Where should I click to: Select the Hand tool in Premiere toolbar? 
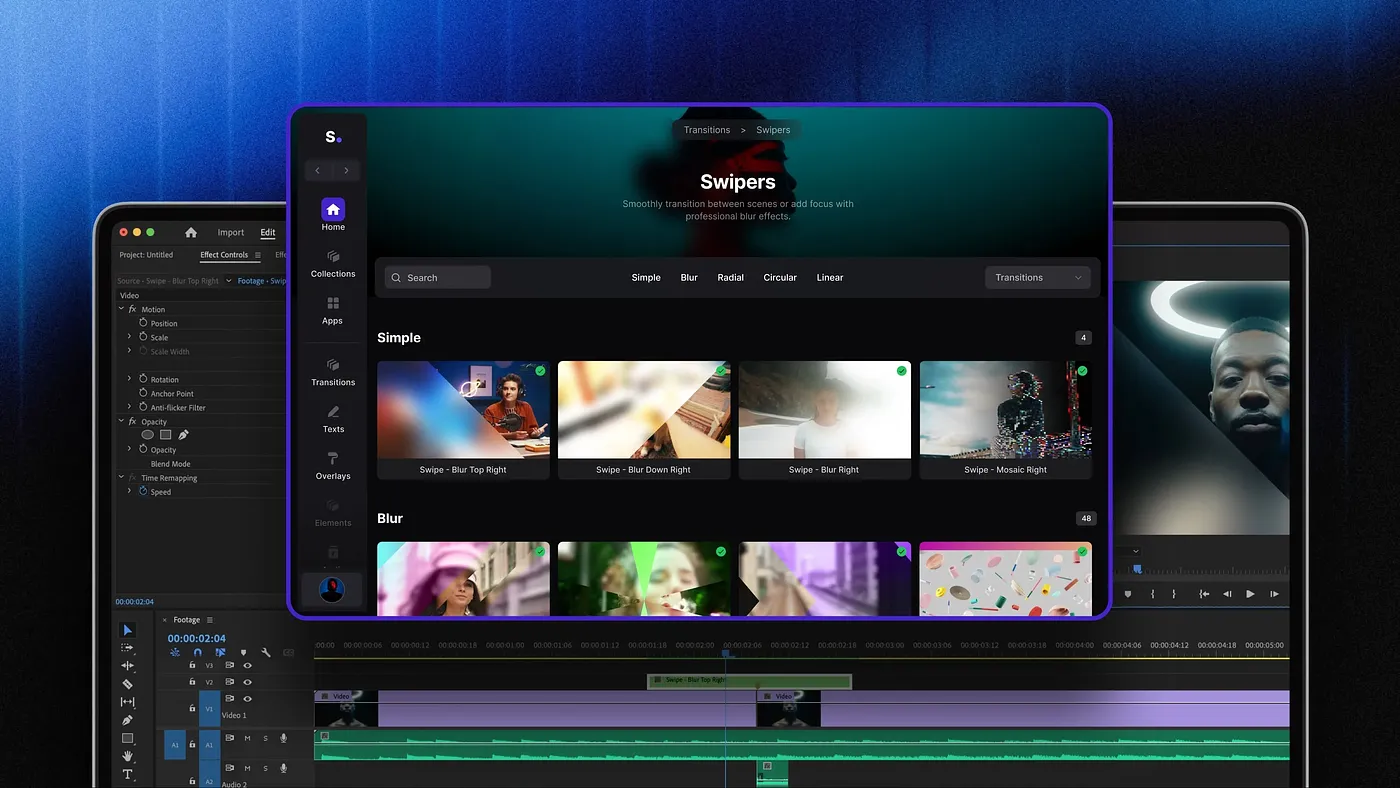point(127,757)
